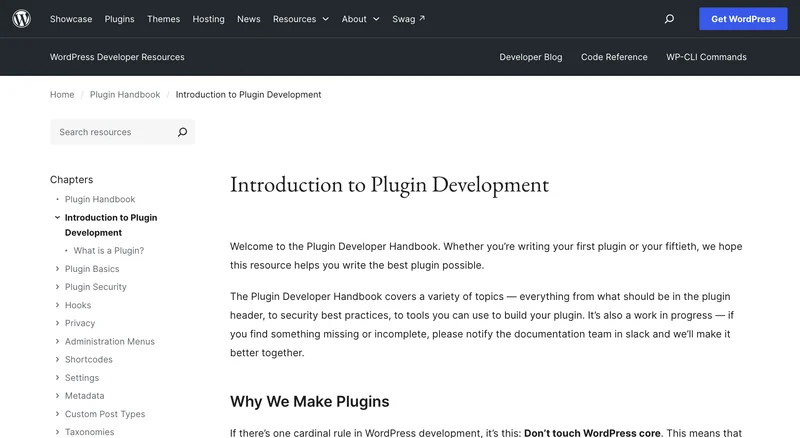This screenshot has height=438, width=800.
Task: Open the Settings chapter link
Action: tap(82, 378)
